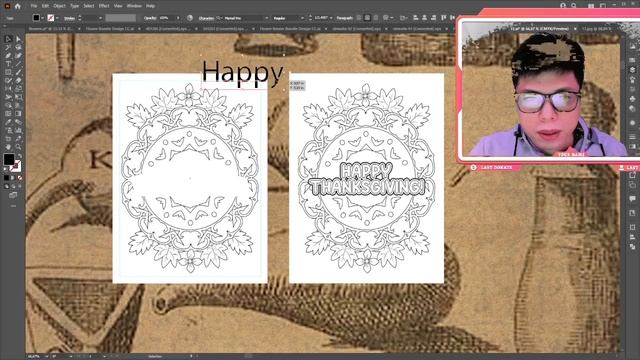The height and width of the screenshot is (360, 640).
Task: Select the Pen tool
Action: (x=8, y=56)
